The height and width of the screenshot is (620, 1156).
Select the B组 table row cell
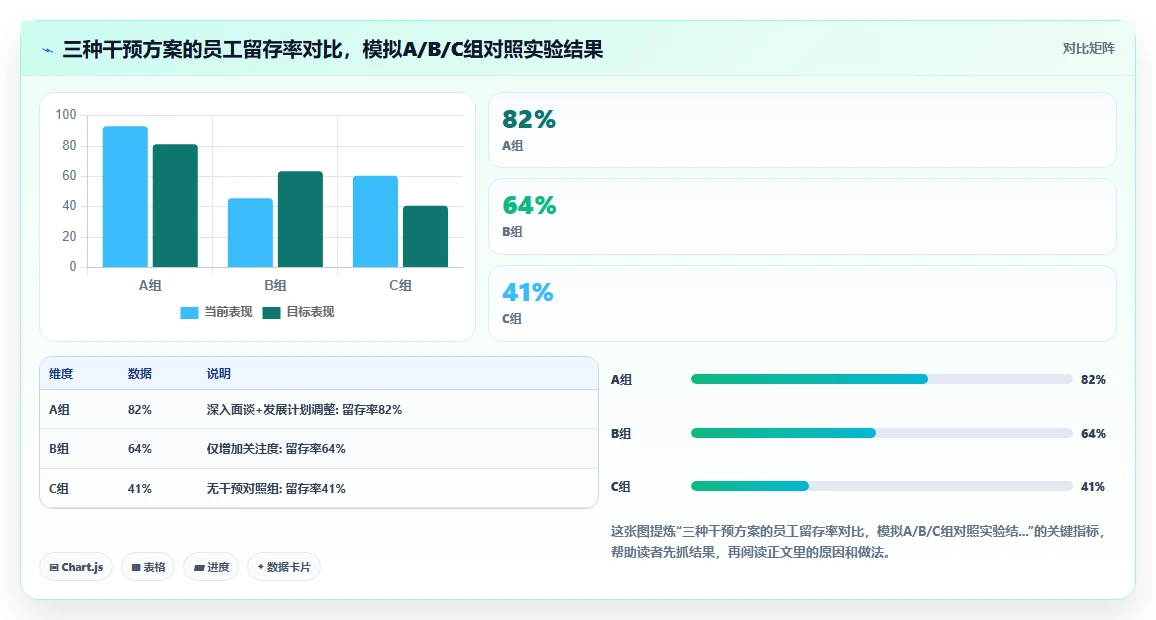click(x=60, y=449)
